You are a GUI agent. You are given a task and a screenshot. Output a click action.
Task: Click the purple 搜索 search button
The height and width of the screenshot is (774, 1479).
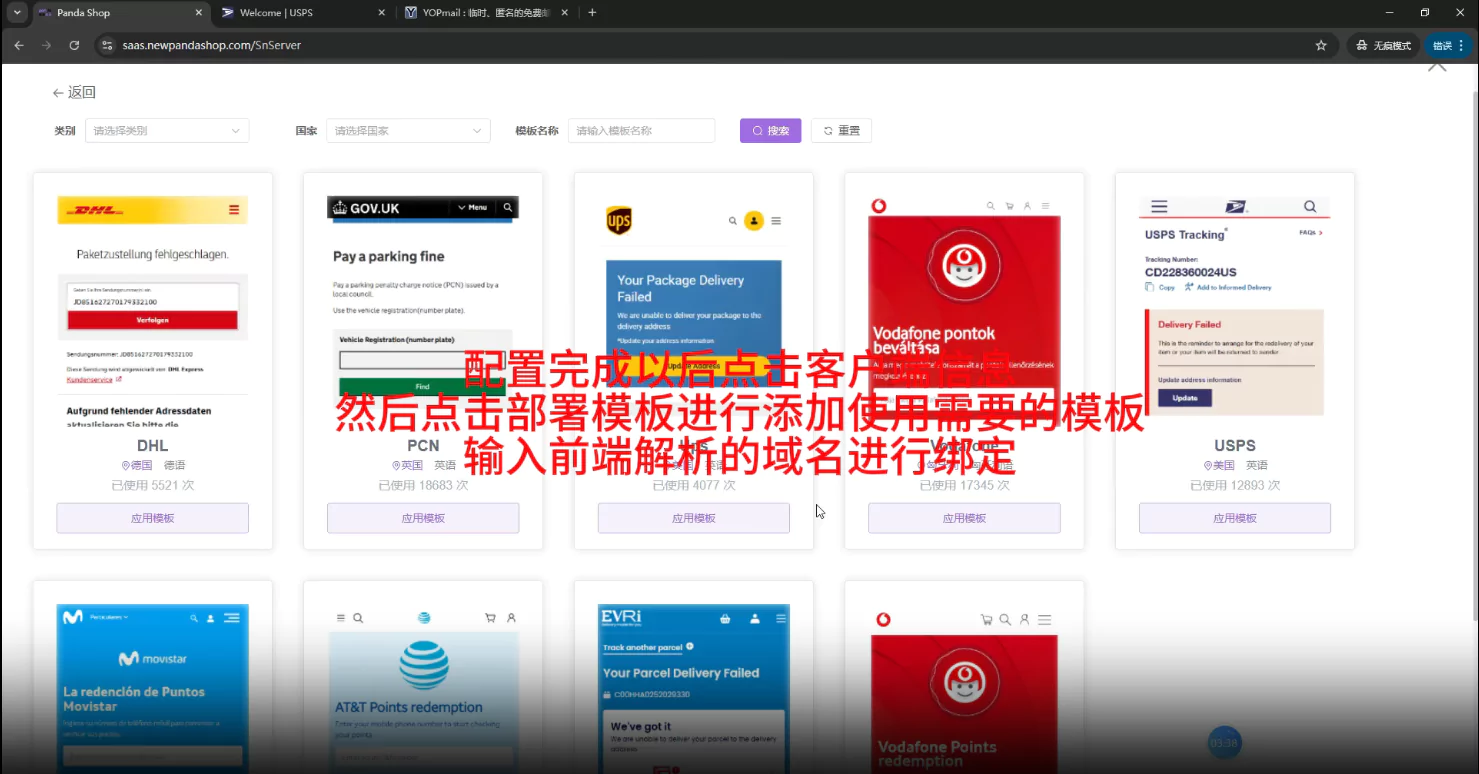(770, 131)
